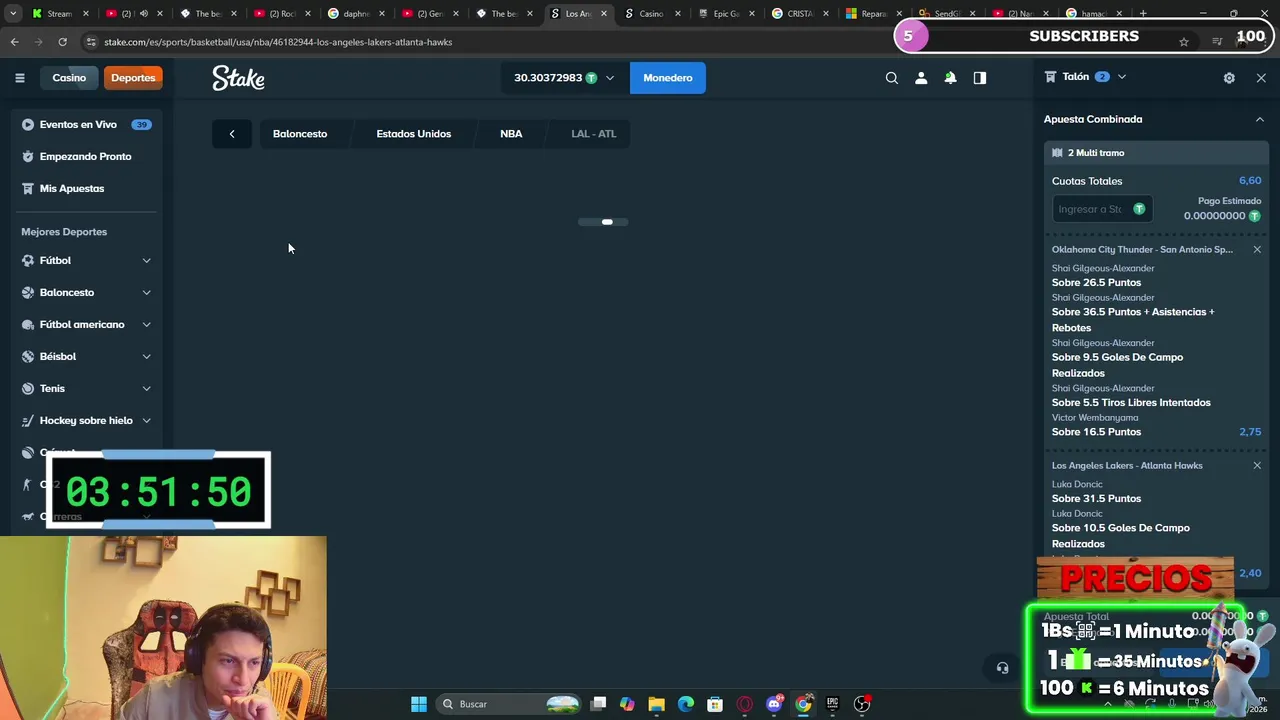Image resolution: width=1280 pixels, height=720 pixels.
Task: Expand the Fútbol sports submenu
Action: (x=146, y=261)
